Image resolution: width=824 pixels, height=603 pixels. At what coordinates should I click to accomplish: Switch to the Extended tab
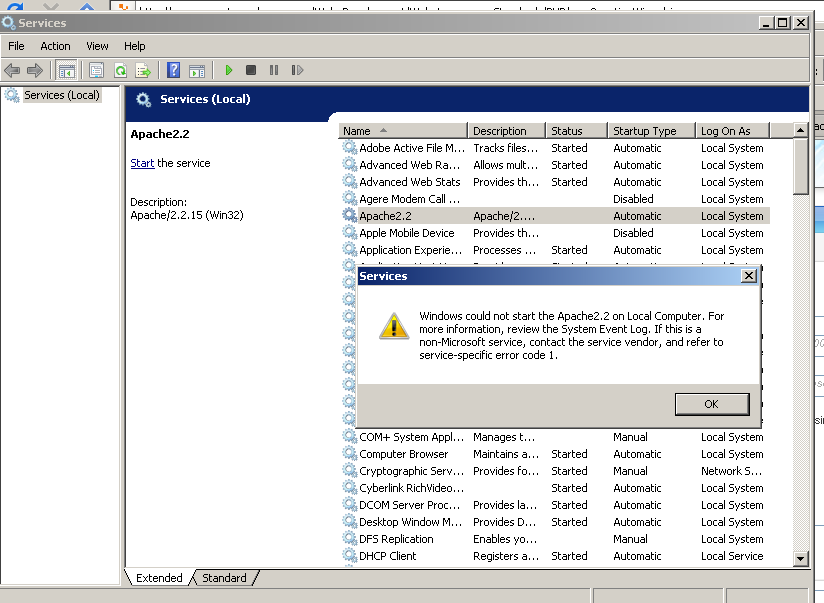pos(159,578)
